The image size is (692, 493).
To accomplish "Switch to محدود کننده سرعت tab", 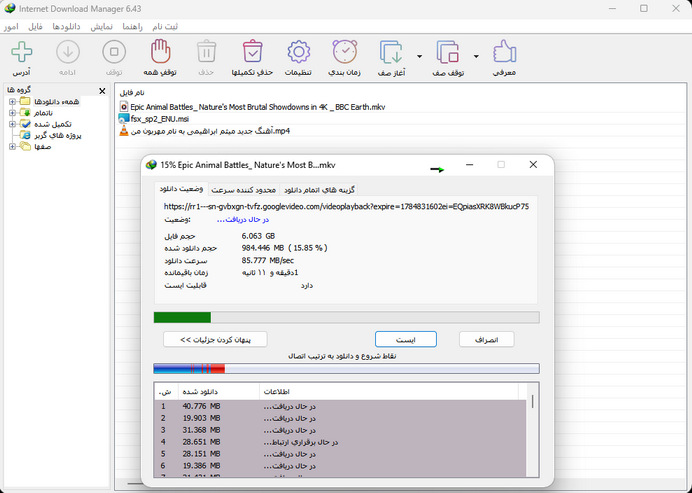I will pyautogui.click(x=243, y=190).
